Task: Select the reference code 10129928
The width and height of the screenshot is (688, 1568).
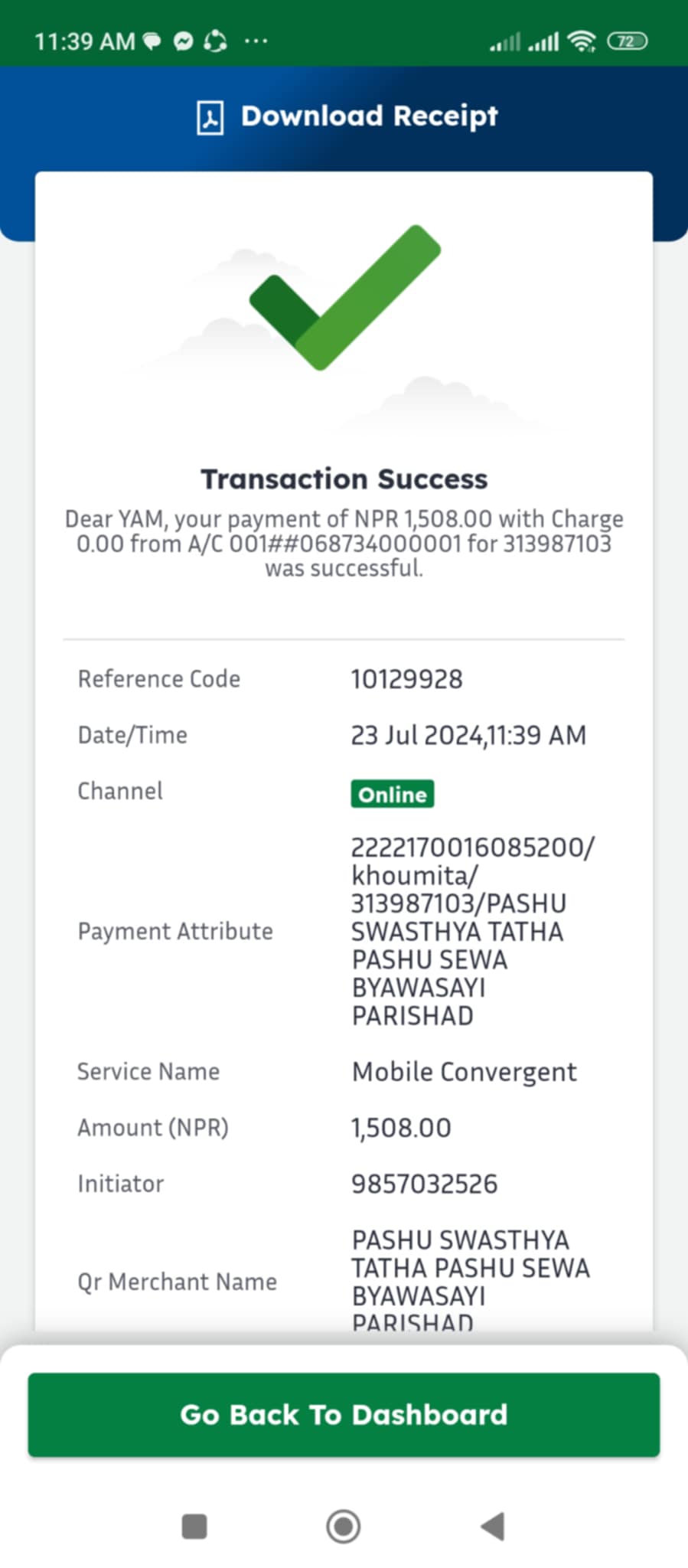Action: coord(406,679)
